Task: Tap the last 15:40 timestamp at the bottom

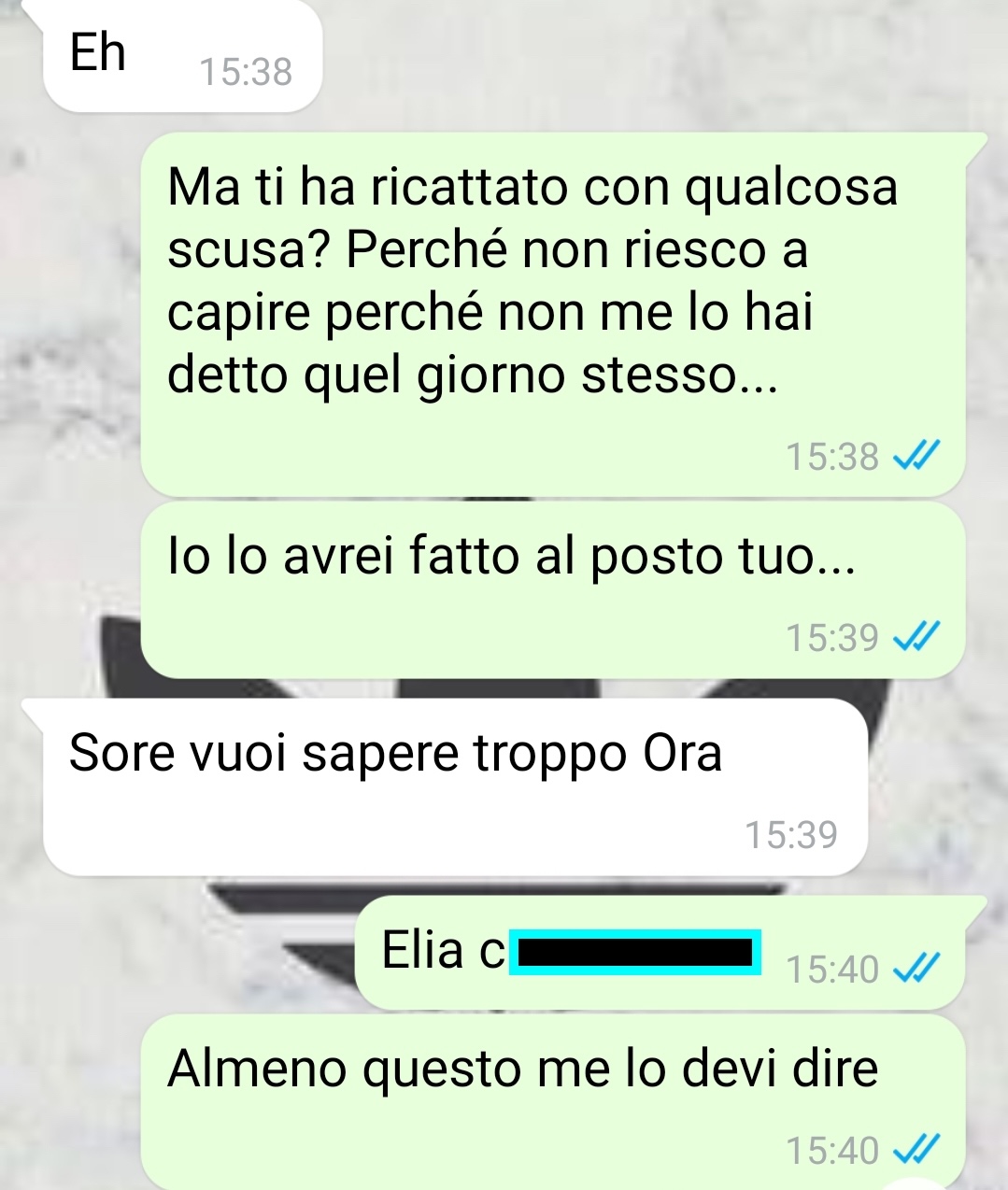Action: (832, 1150)
